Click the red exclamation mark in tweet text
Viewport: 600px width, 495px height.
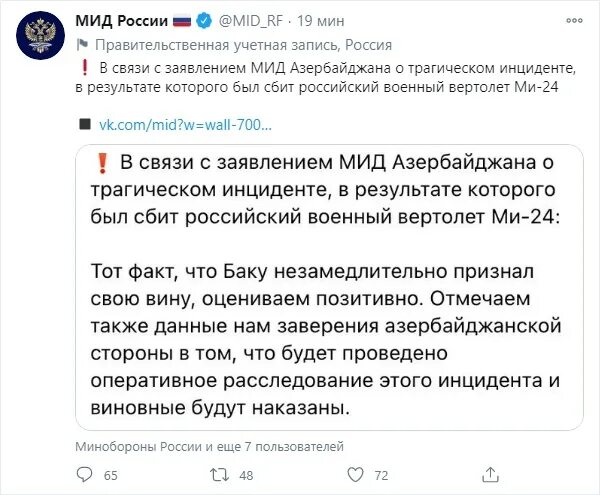click(85, 68)
